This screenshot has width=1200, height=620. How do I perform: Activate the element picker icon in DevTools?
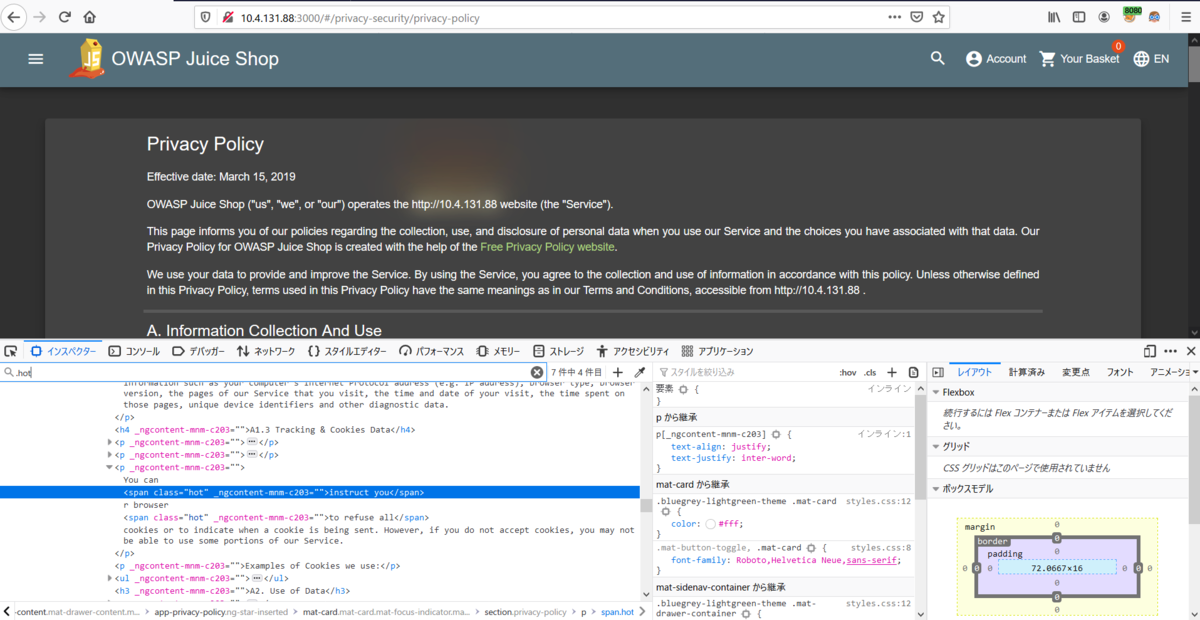(11, 351)
